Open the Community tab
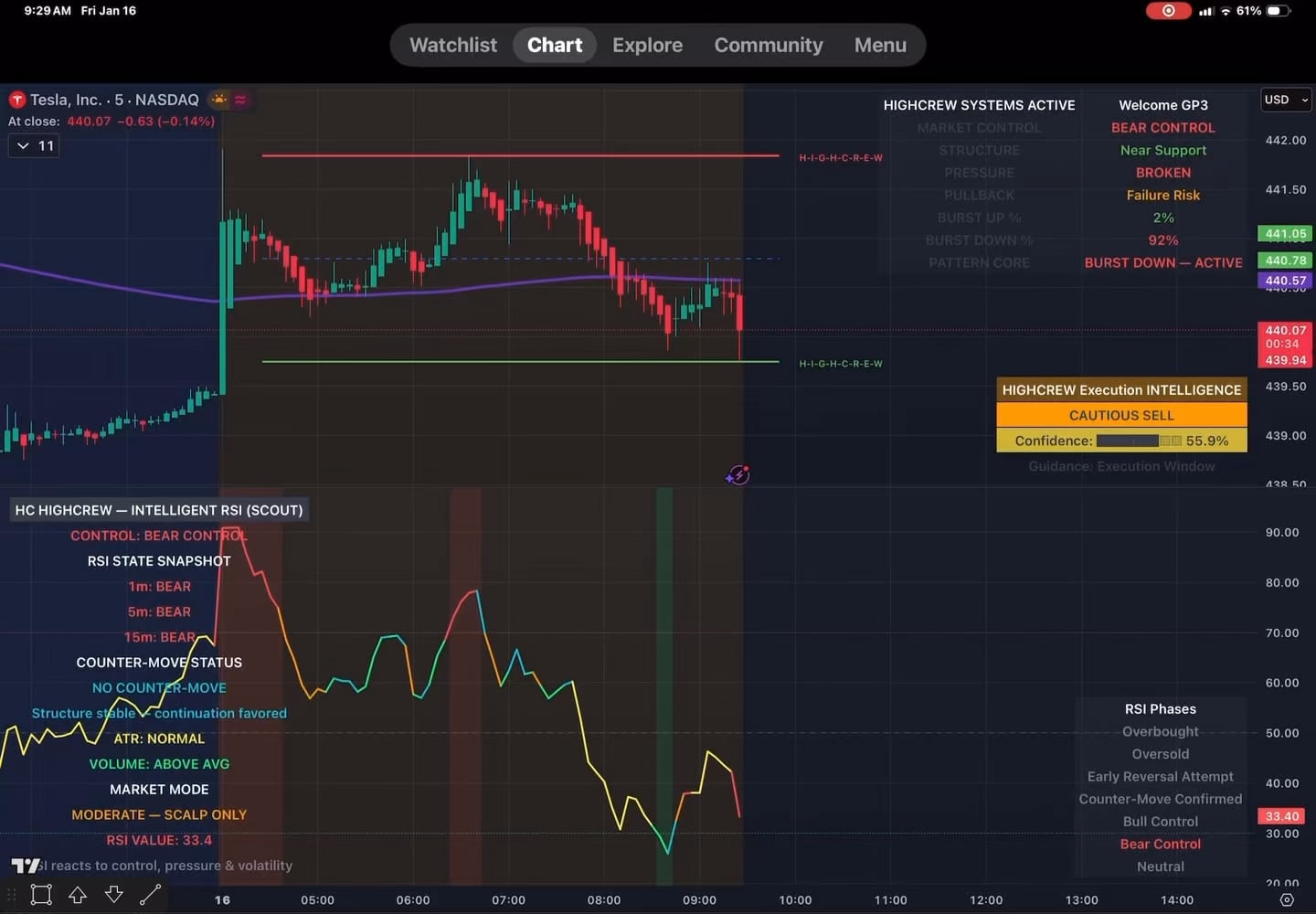Screen dimensions: 1316x914 pos(768,46)
